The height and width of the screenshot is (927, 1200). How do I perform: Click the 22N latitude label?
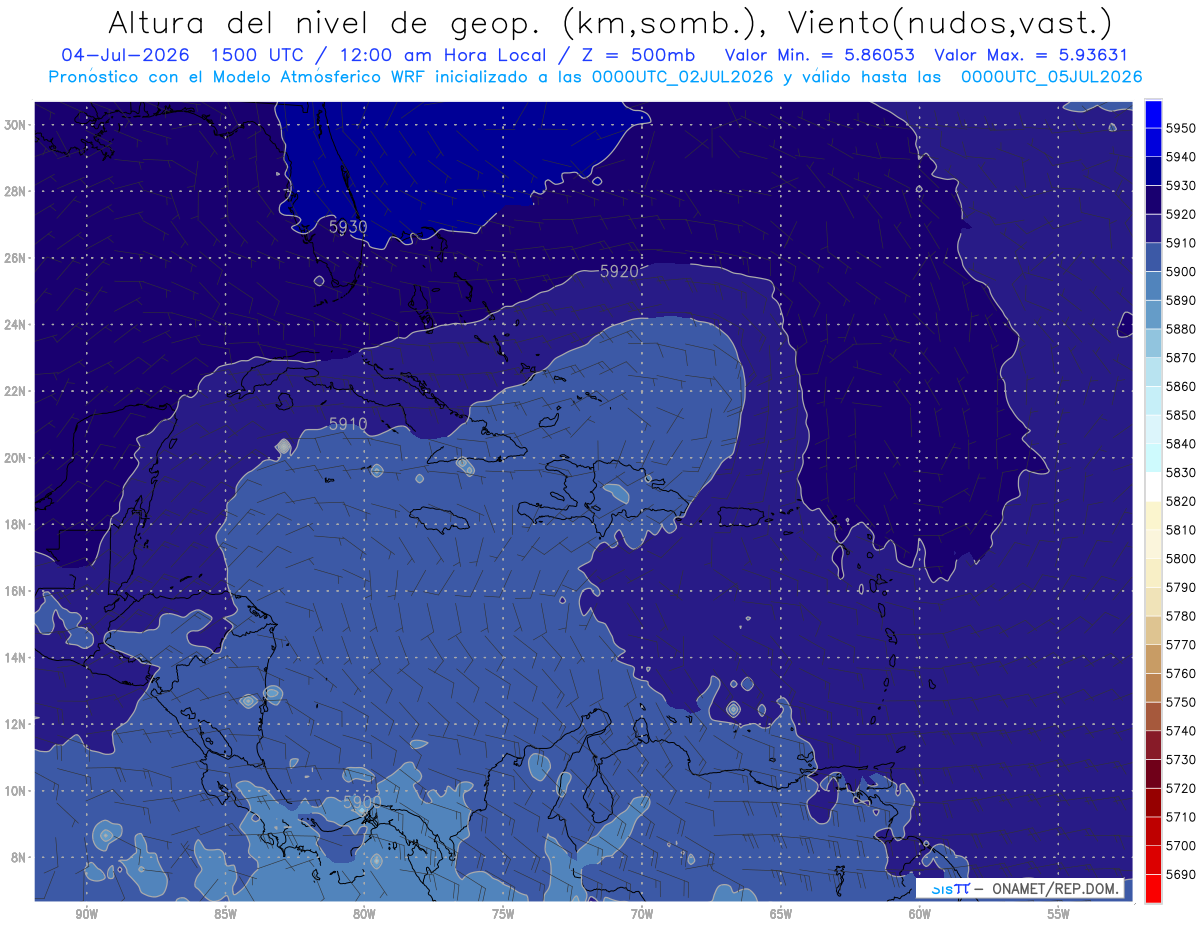click(16, 391)
